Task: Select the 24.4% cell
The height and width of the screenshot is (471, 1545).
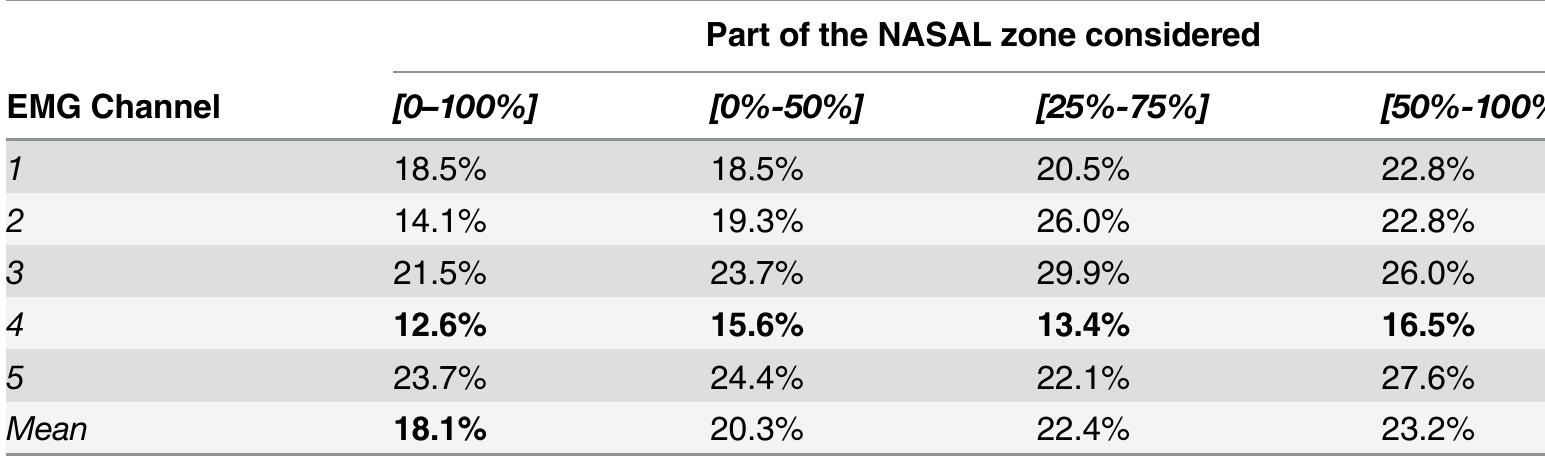Action: pos(756,377)
